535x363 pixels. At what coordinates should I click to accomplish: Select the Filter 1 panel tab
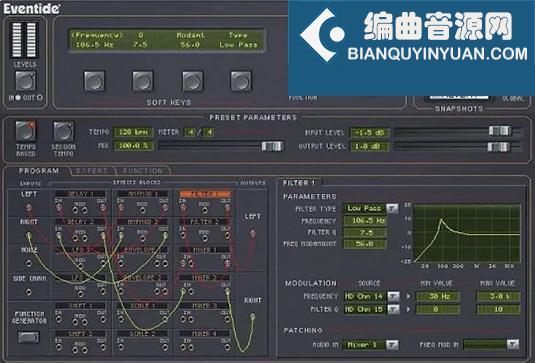point(299,183)
